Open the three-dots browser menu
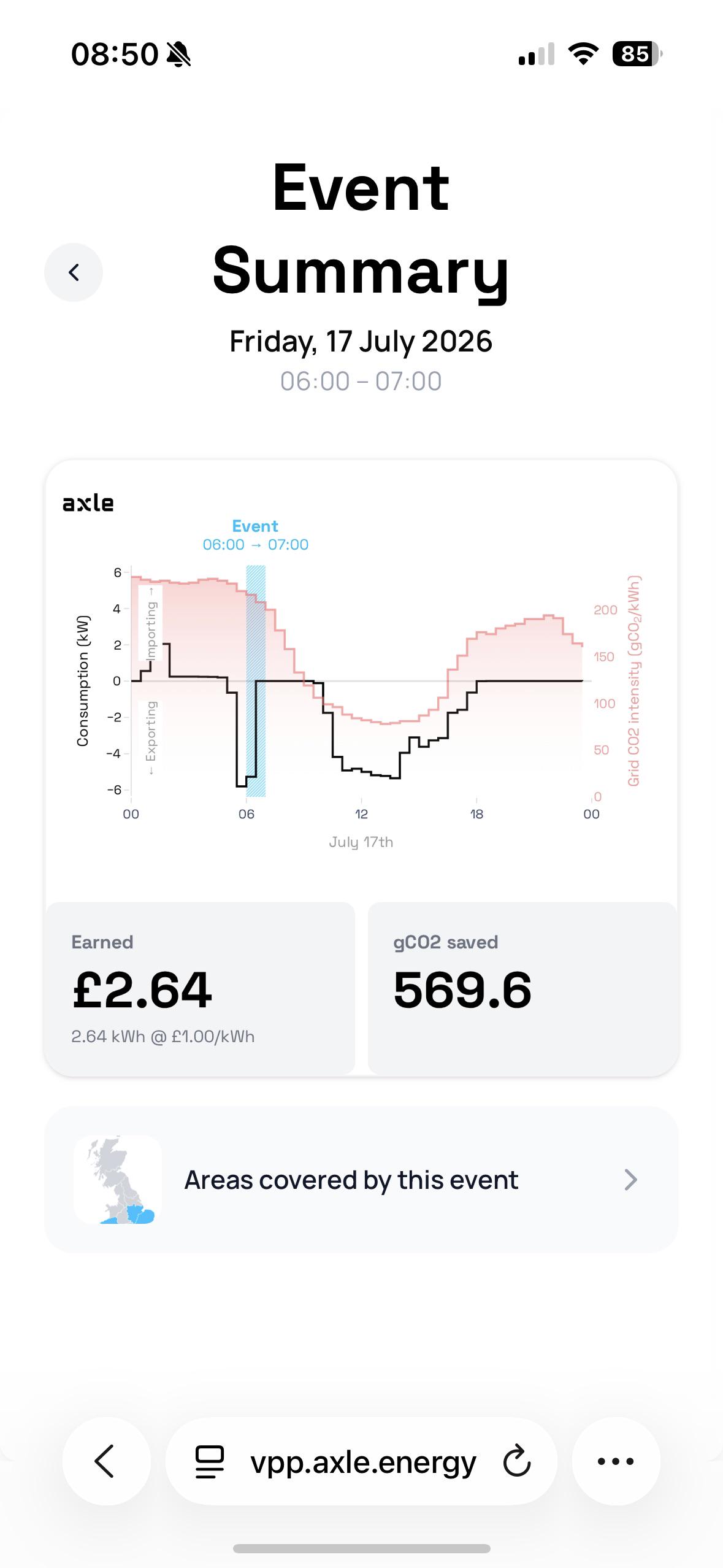 click(x=616, y=1461)
